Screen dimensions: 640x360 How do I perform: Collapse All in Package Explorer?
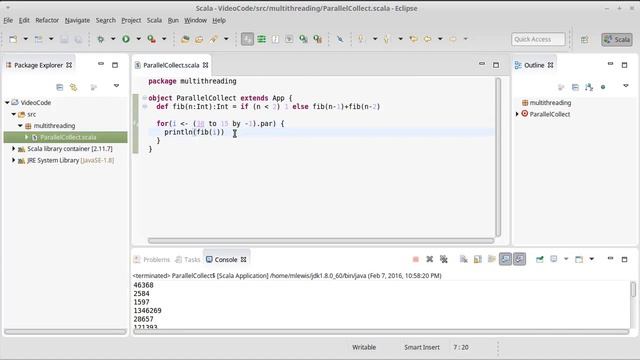(x=60, y=87)
